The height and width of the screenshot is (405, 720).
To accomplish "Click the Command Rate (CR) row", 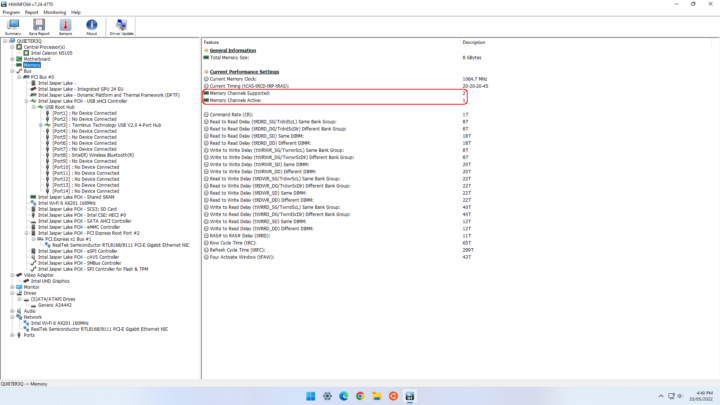I will pos(336,114).
